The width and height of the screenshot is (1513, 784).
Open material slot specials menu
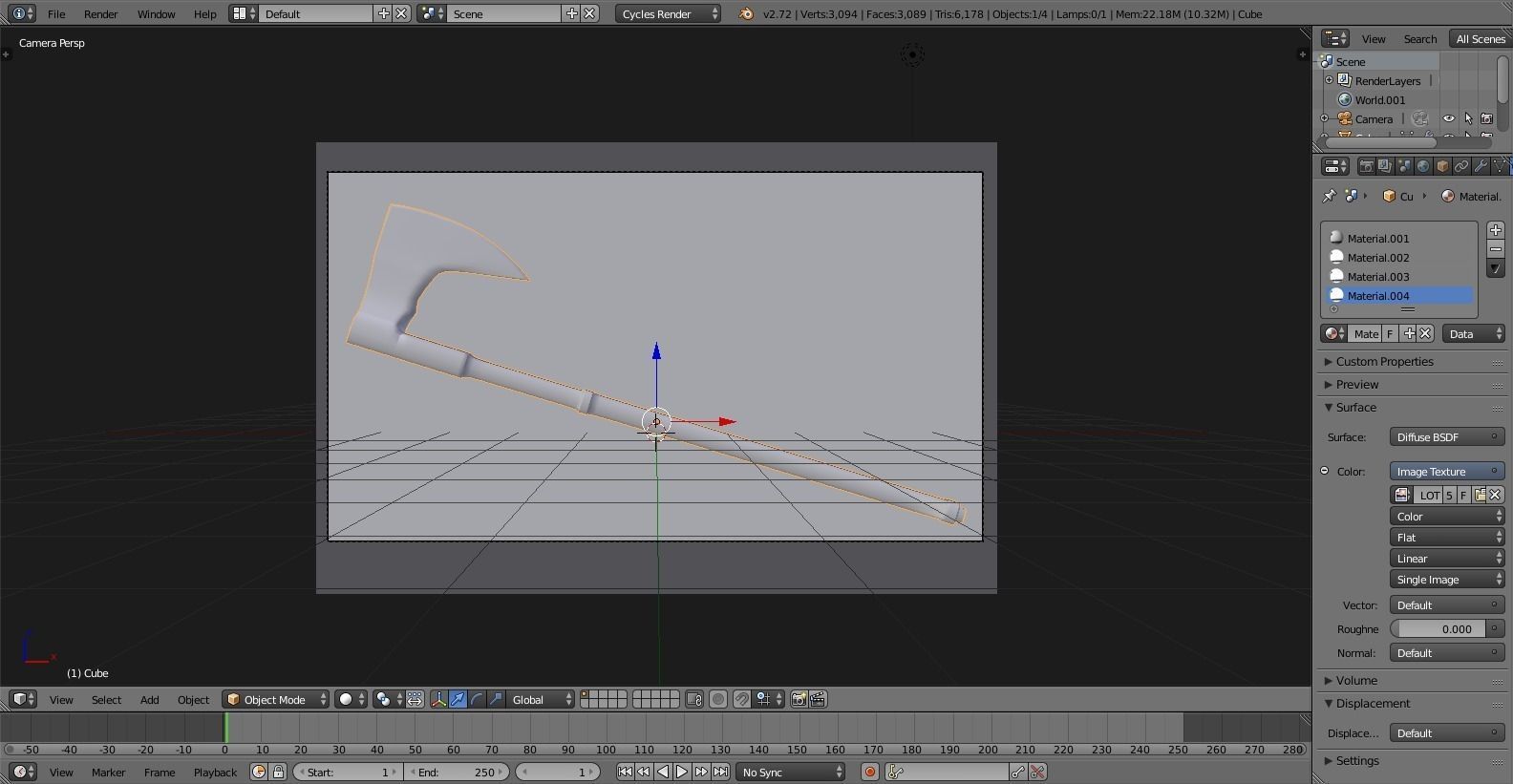tap(1496, 268)
